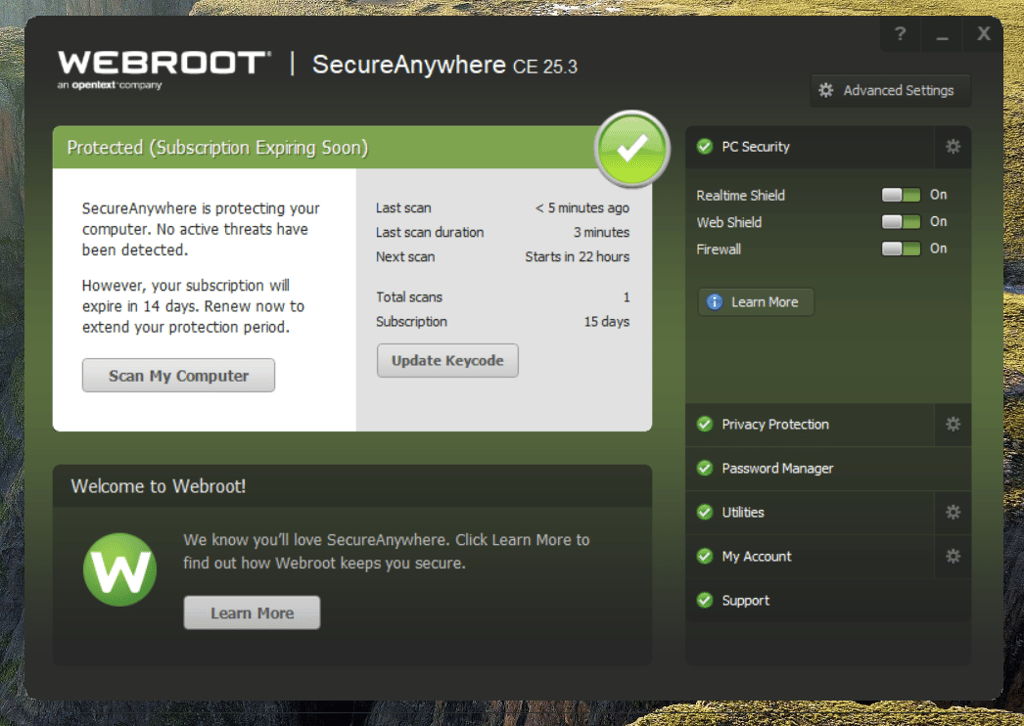
Task: Open the Privacy Protection gear settings
Action: tap(953, 424)
